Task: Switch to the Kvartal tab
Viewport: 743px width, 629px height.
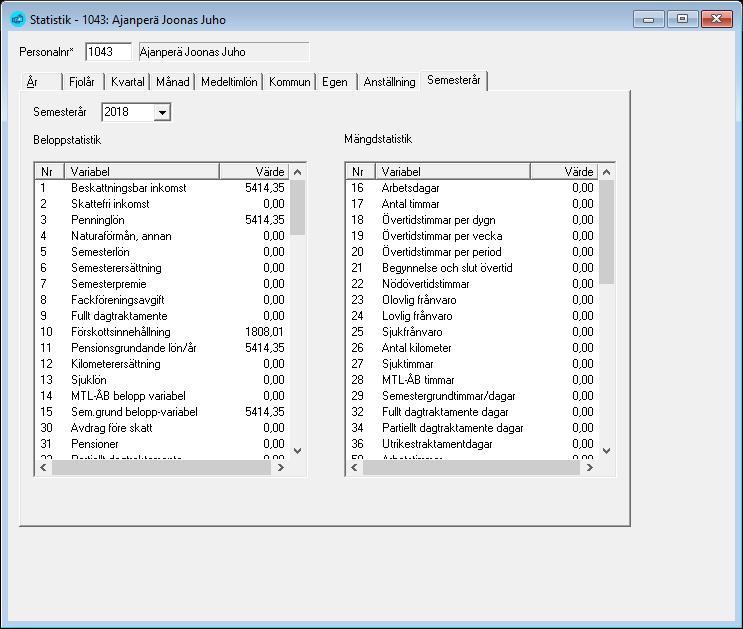Action: pyautogui.click(x=127, y=82)
